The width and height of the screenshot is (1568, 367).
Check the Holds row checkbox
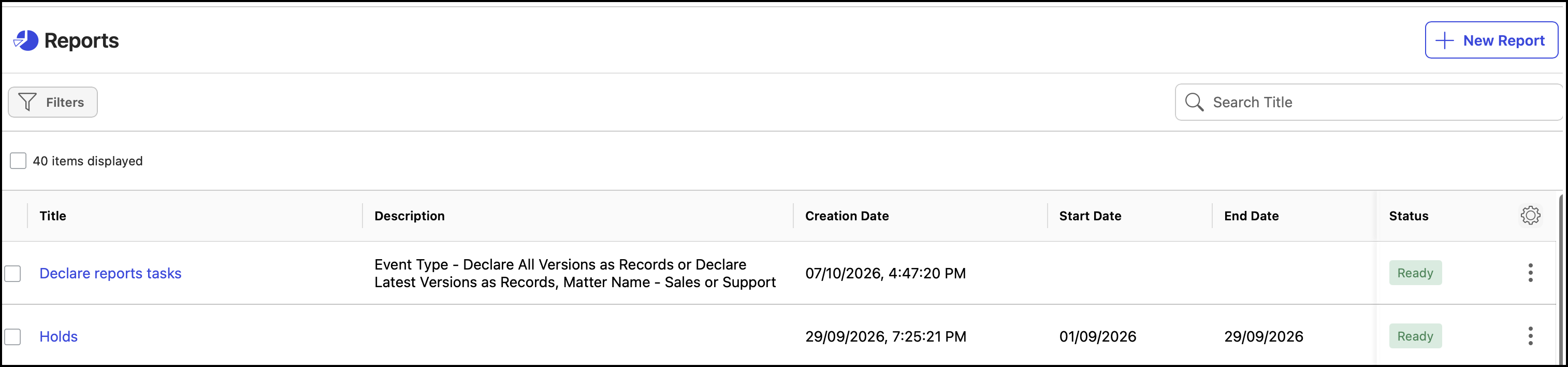click(13, 337)
